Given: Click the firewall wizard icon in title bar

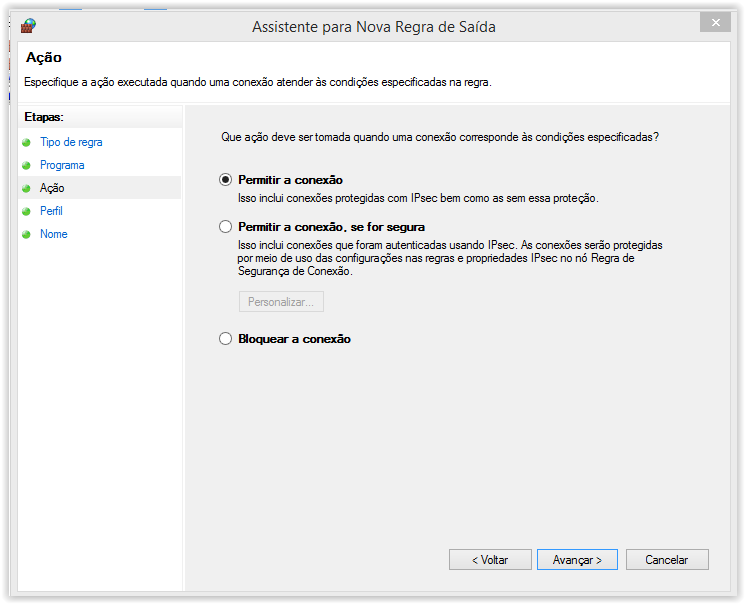Looking at the screenshot, I should point(28,25).
